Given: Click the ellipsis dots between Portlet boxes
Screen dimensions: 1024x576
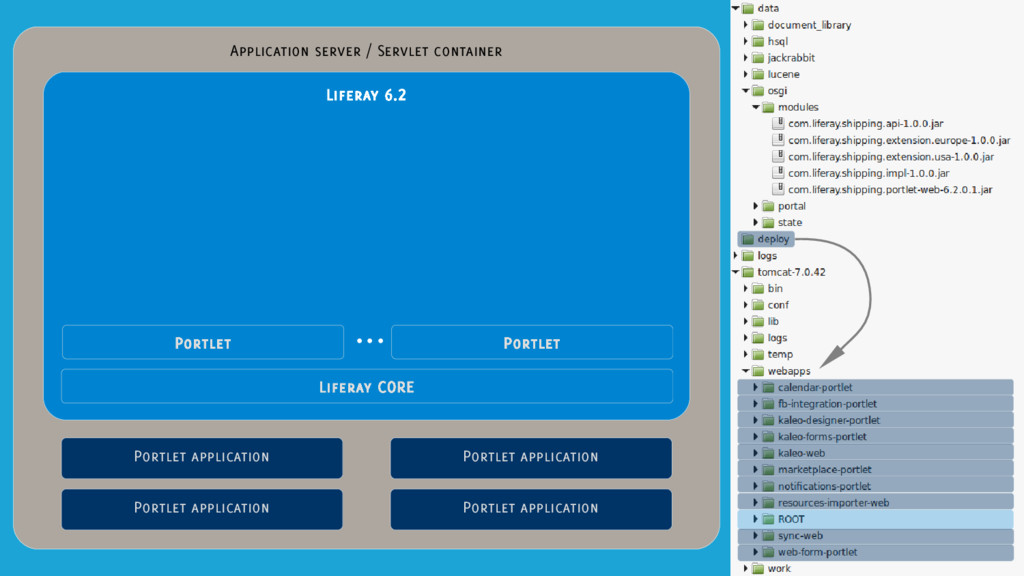Looking at the screenshot, I should [x=370, y=342].
